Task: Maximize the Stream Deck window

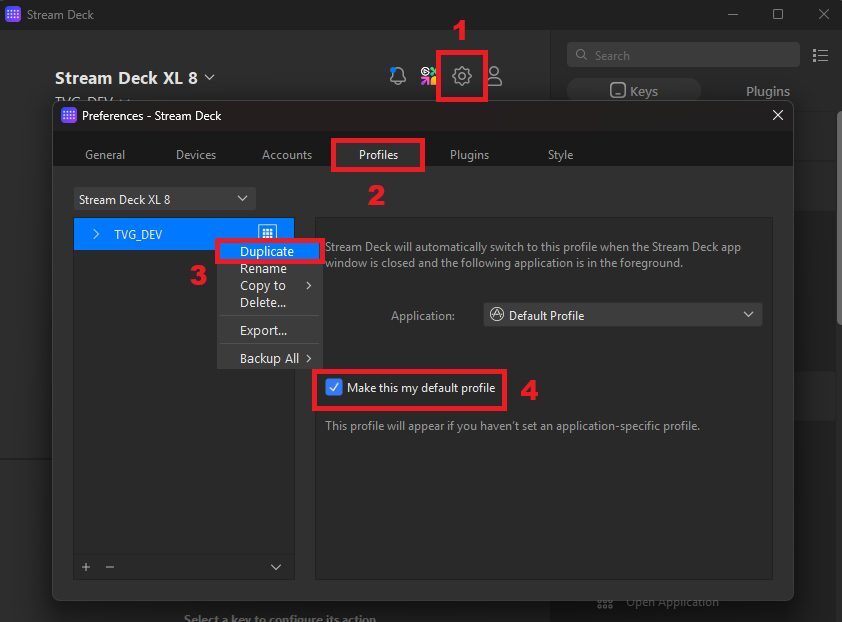Action: [x=778, y=15]
